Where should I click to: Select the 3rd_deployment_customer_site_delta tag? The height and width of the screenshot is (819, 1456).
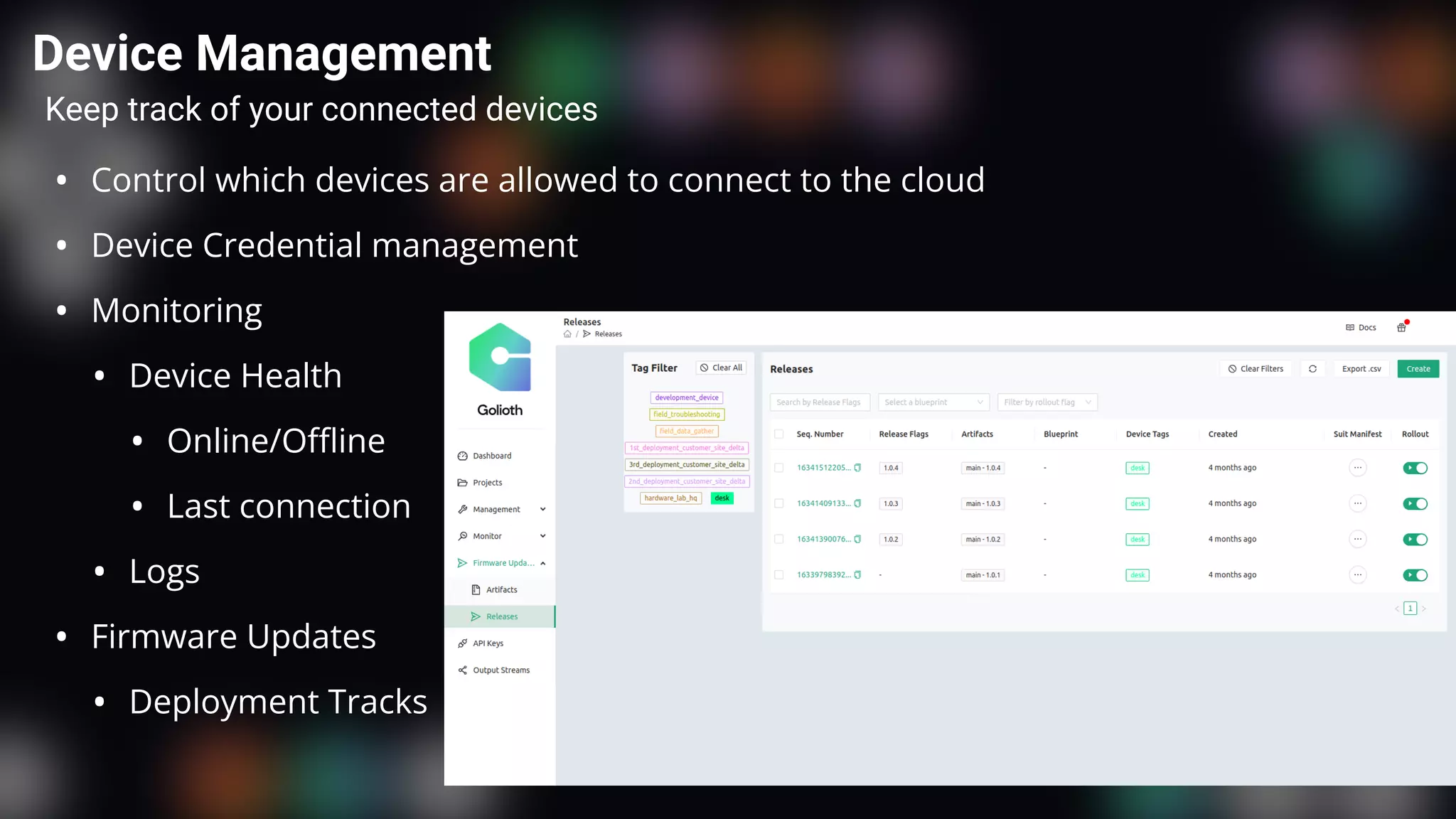pos(687,465)
